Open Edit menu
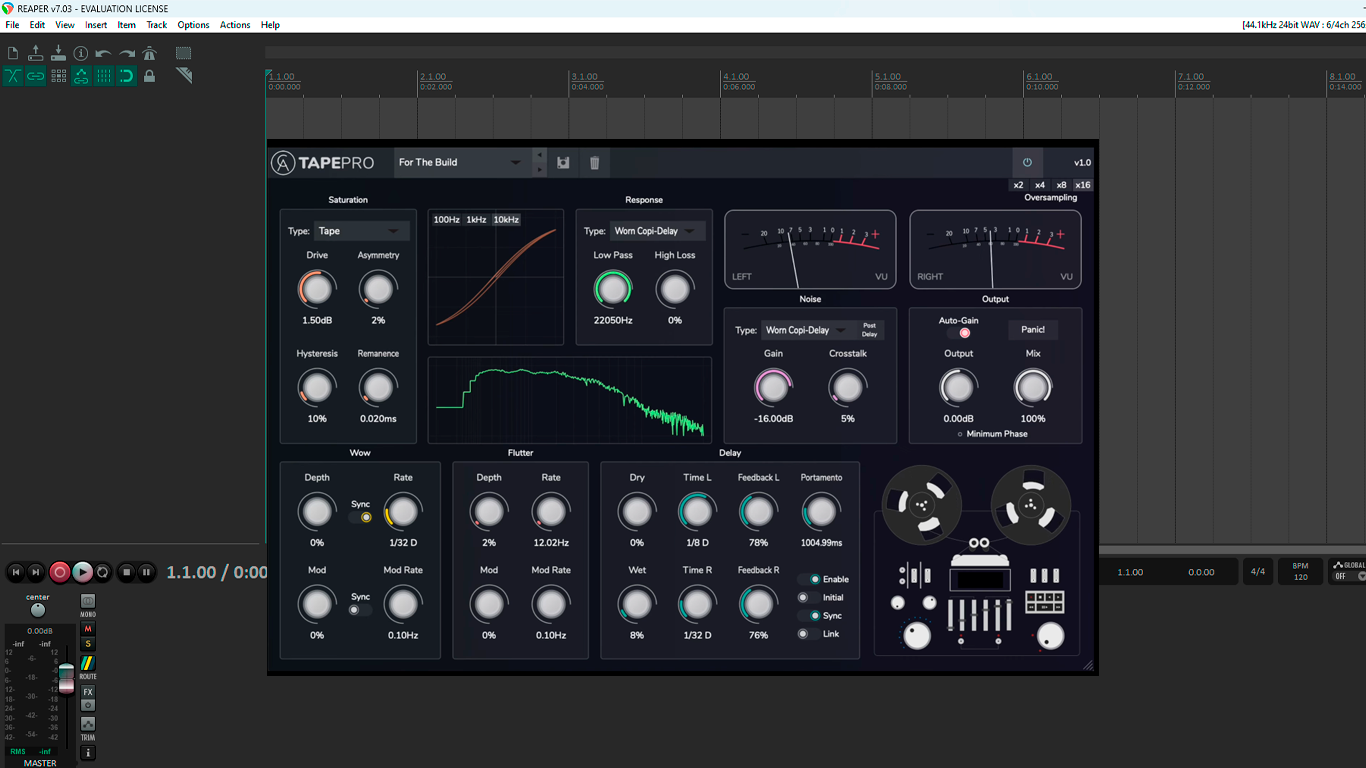 pos(37,25)
